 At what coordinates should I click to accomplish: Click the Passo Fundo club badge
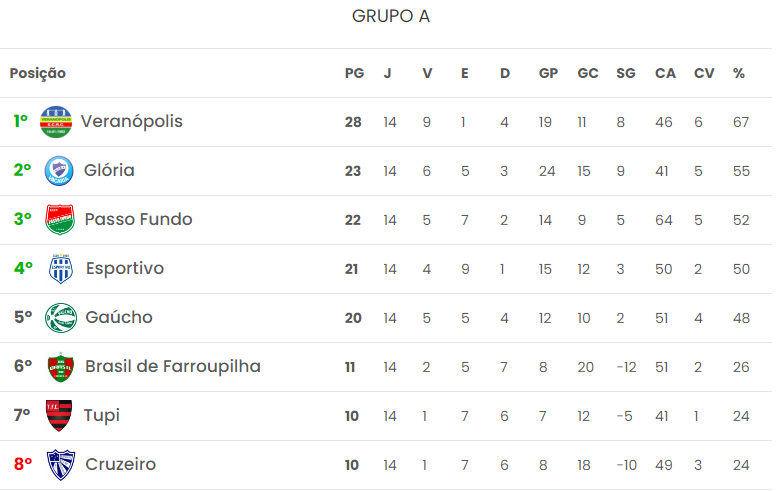60,220
